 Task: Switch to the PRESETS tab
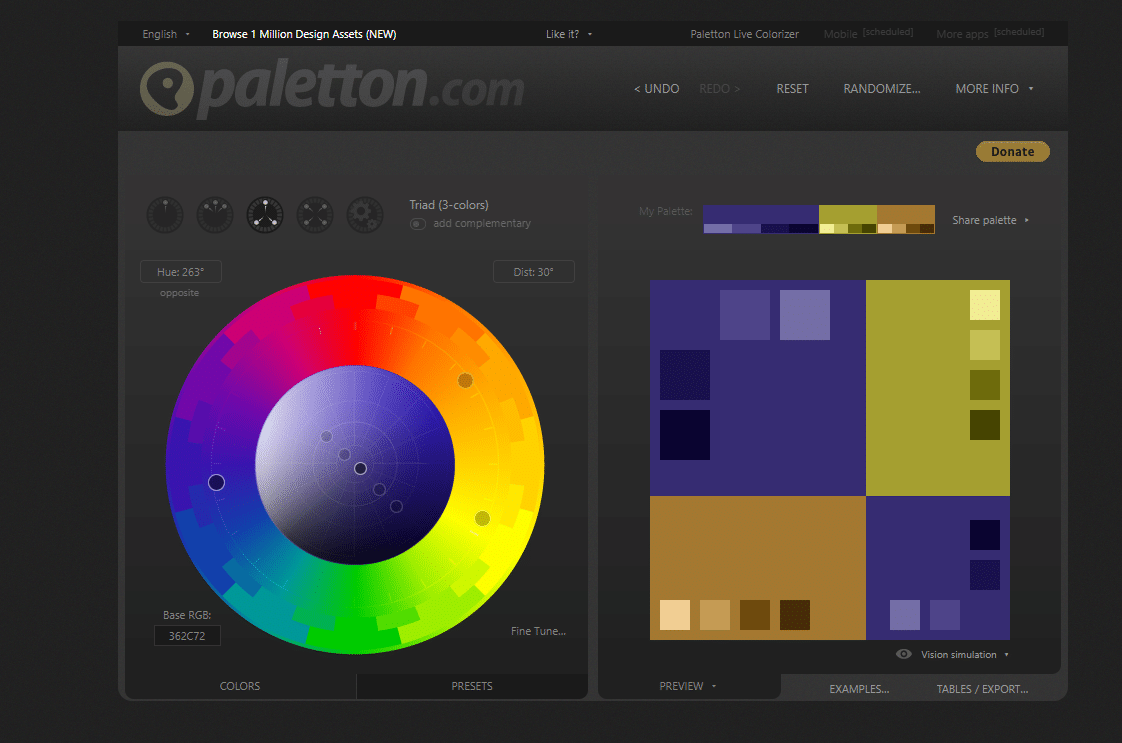tap(472, 686)
